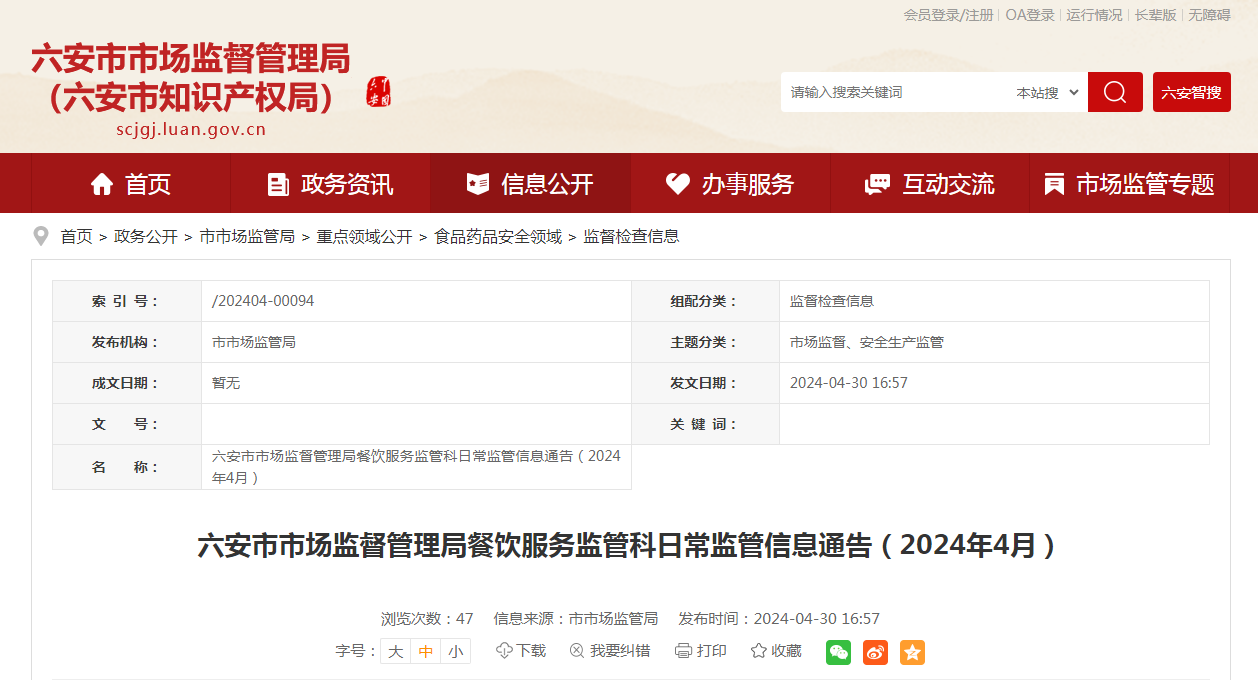Open the OA登录 link
Viewport: 1258px width, 680px height.
tap(1030, 15)
